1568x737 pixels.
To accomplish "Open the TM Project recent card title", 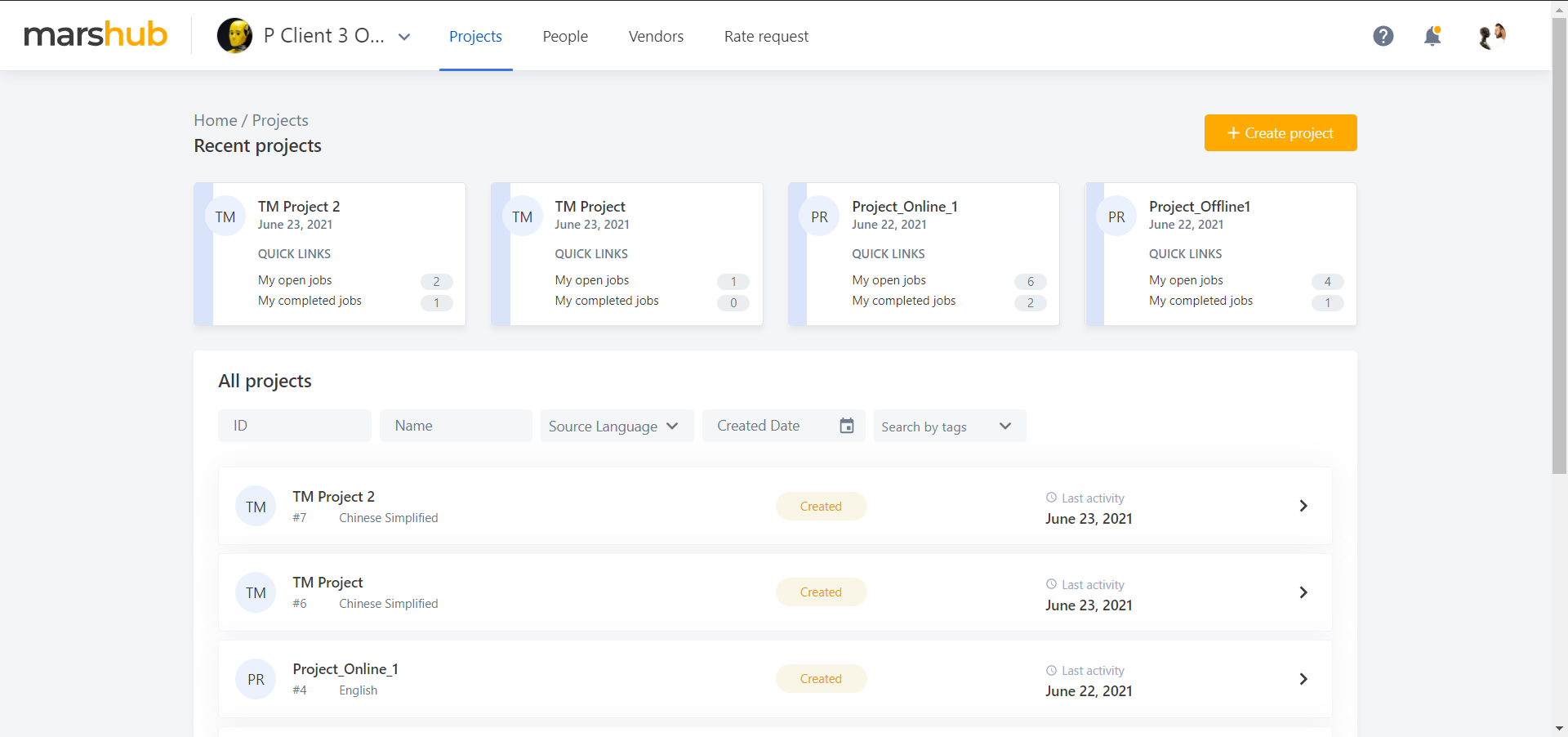I will tap(590, 207).
